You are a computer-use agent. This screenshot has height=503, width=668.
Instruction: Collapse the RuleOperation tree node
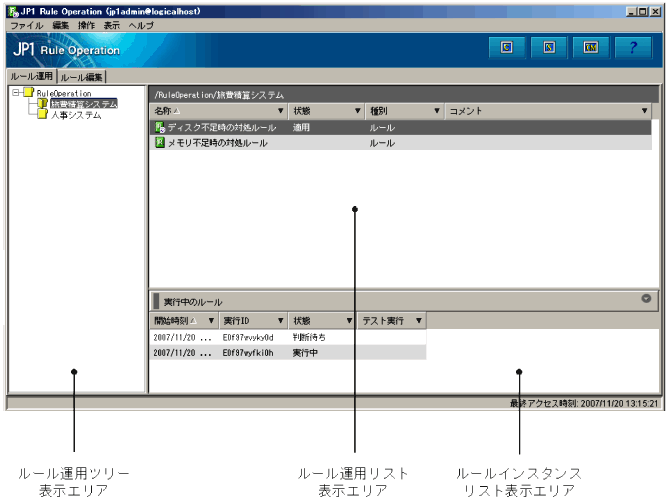[16, 92]
